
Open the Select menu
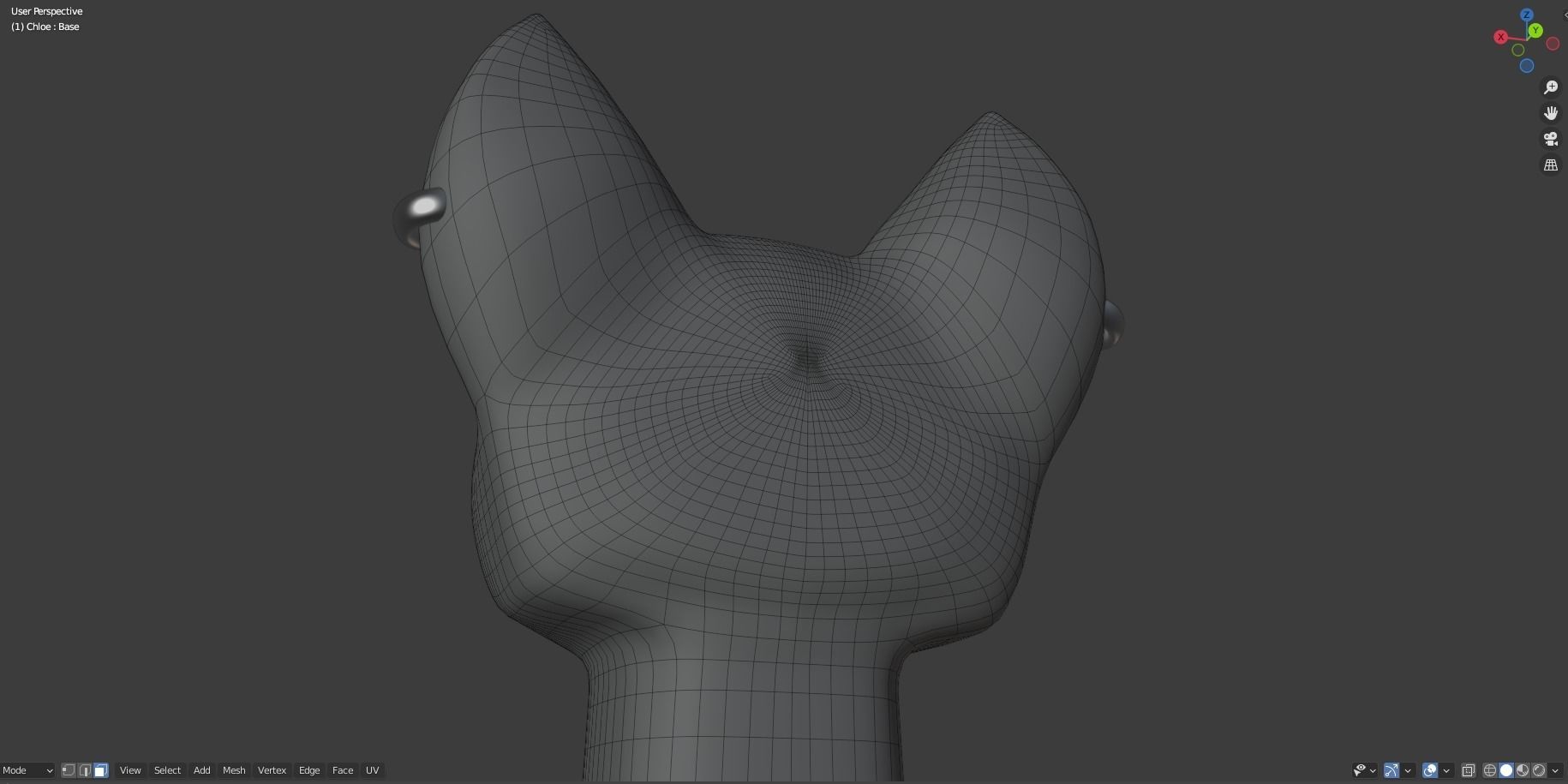point(167,770)
